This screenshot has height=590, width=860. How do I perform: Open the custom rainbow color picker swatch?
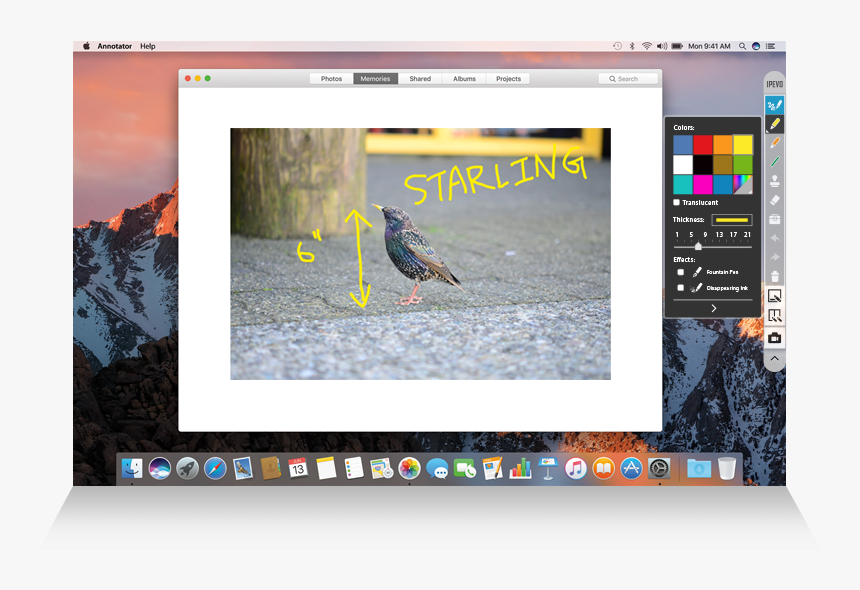click(743, 184)
